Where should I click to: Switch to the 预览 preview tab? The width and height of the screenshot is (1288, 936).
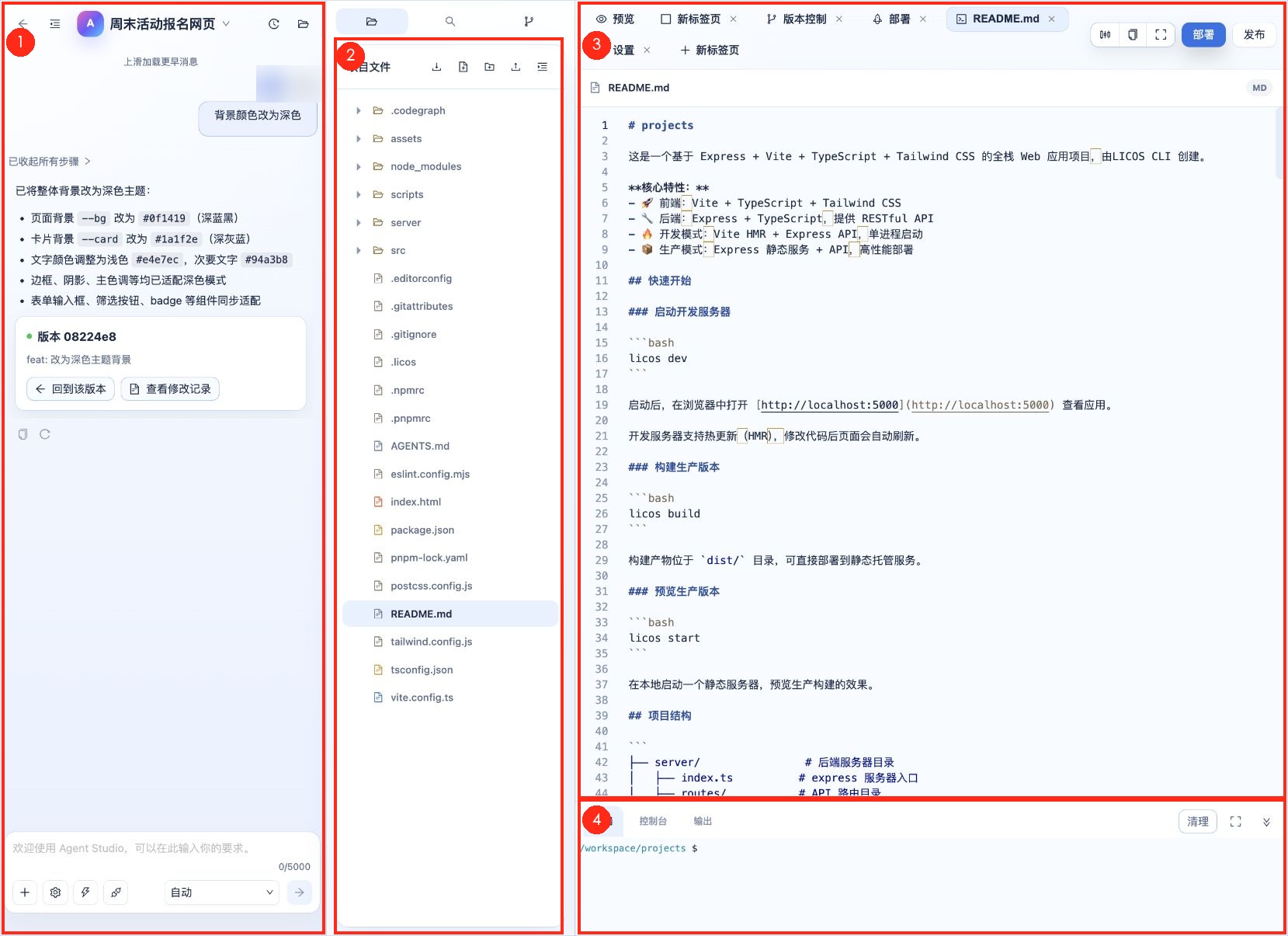tap(615, 19)
